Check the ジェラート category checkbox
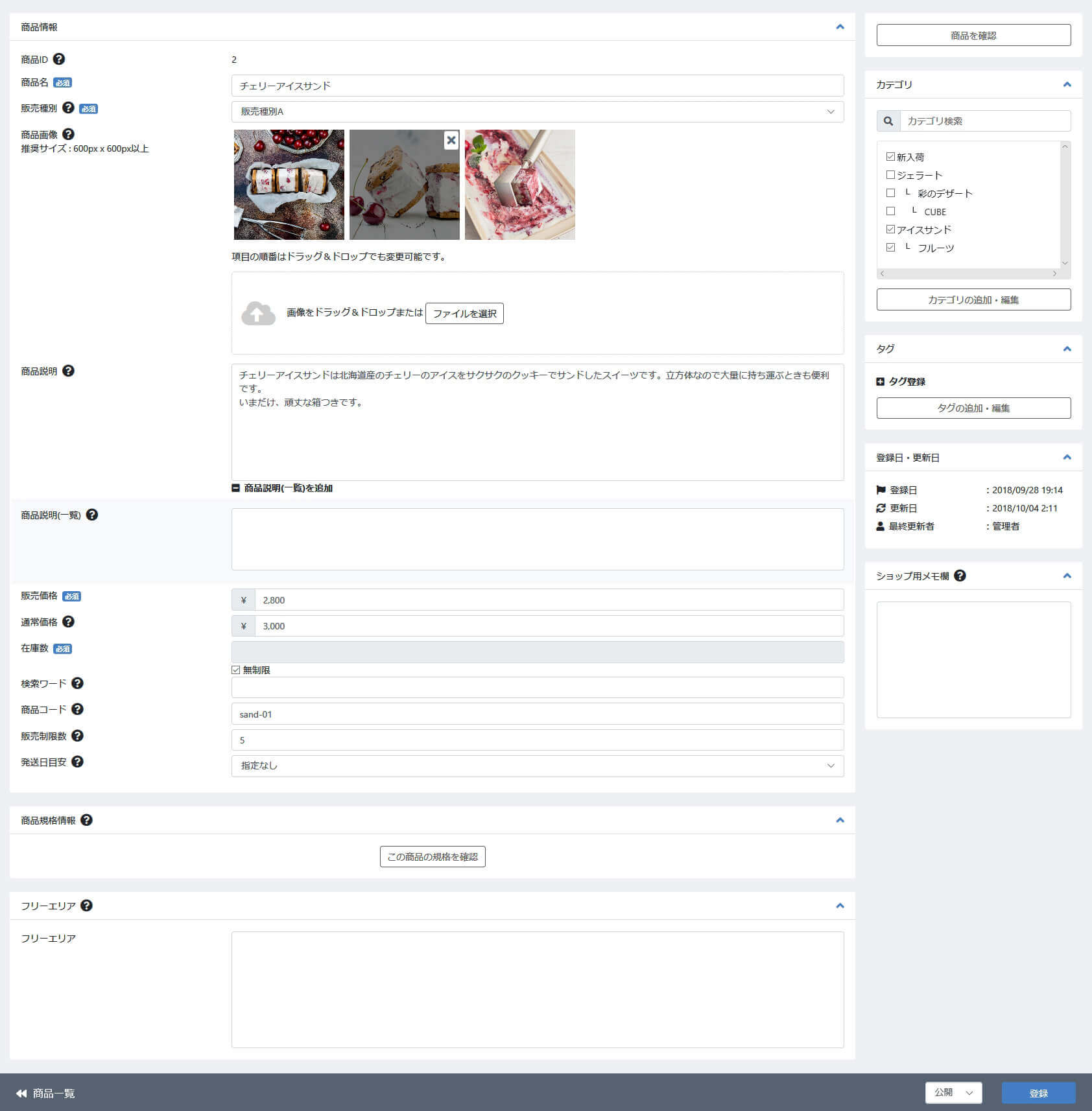This screenshot has width=1092, height=1111. click(x=890, y=175)
